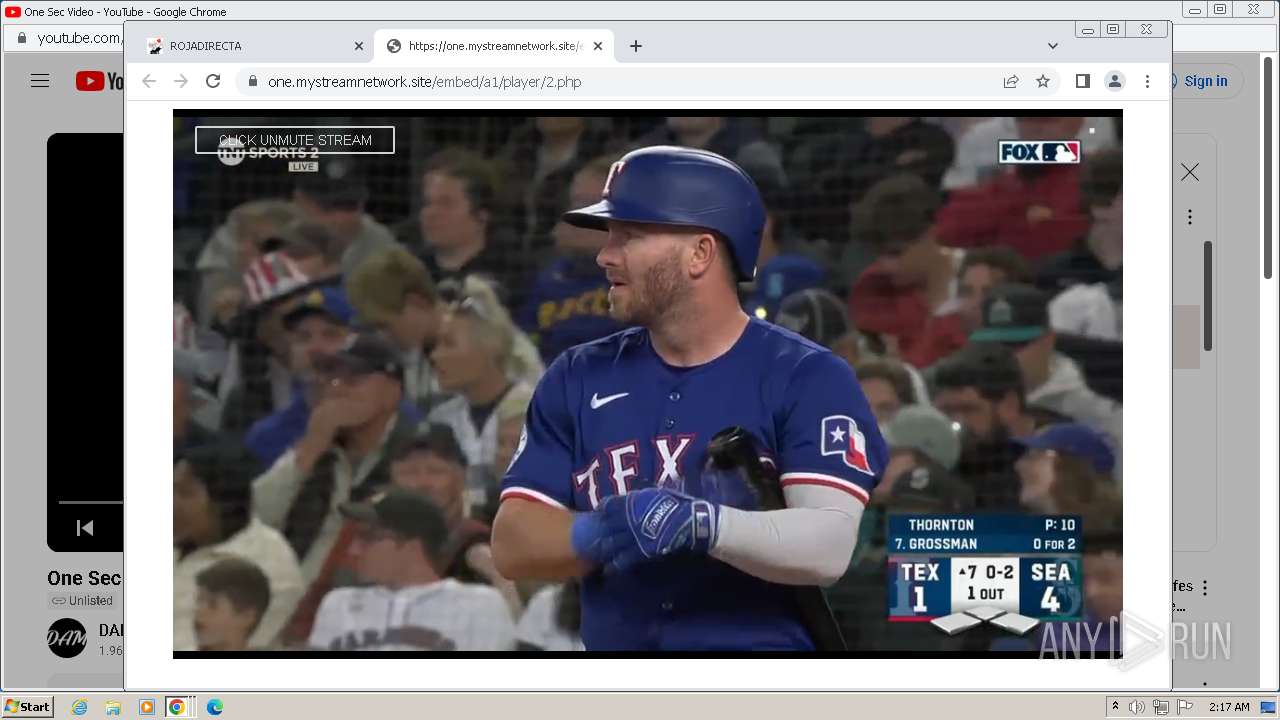
Task: Click the YouTube video progress bar
Action: click(90, 502)
